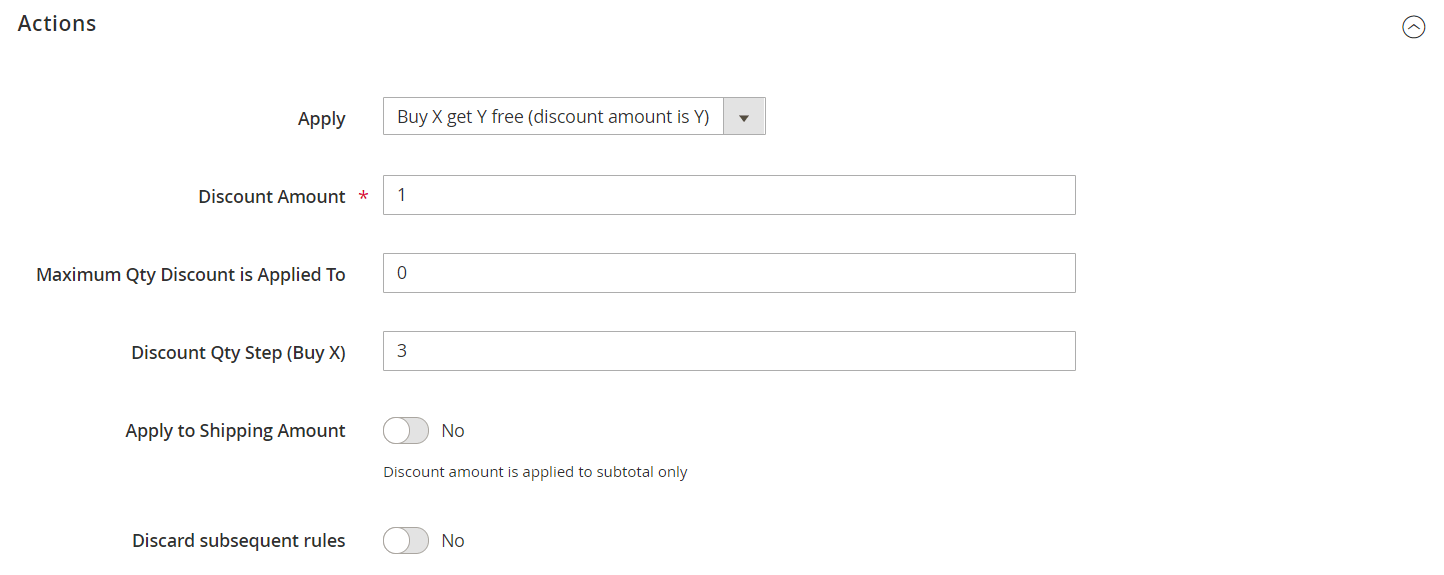Click the value '3' in the Discount Qty Step field

[402, 351]
